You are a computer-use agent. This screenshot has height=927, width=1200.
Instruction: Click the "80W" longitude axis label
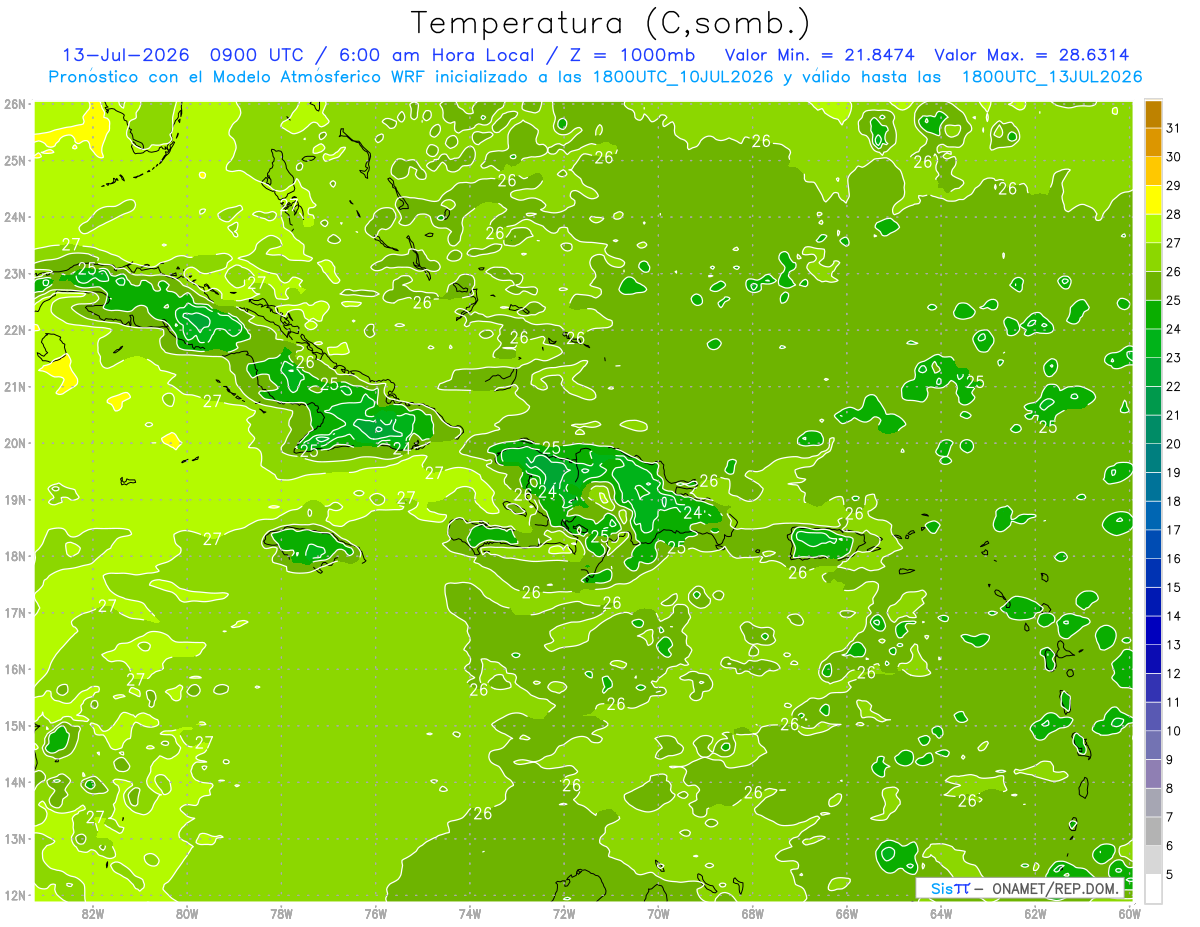pyautogui.click(x=187, y=913)
